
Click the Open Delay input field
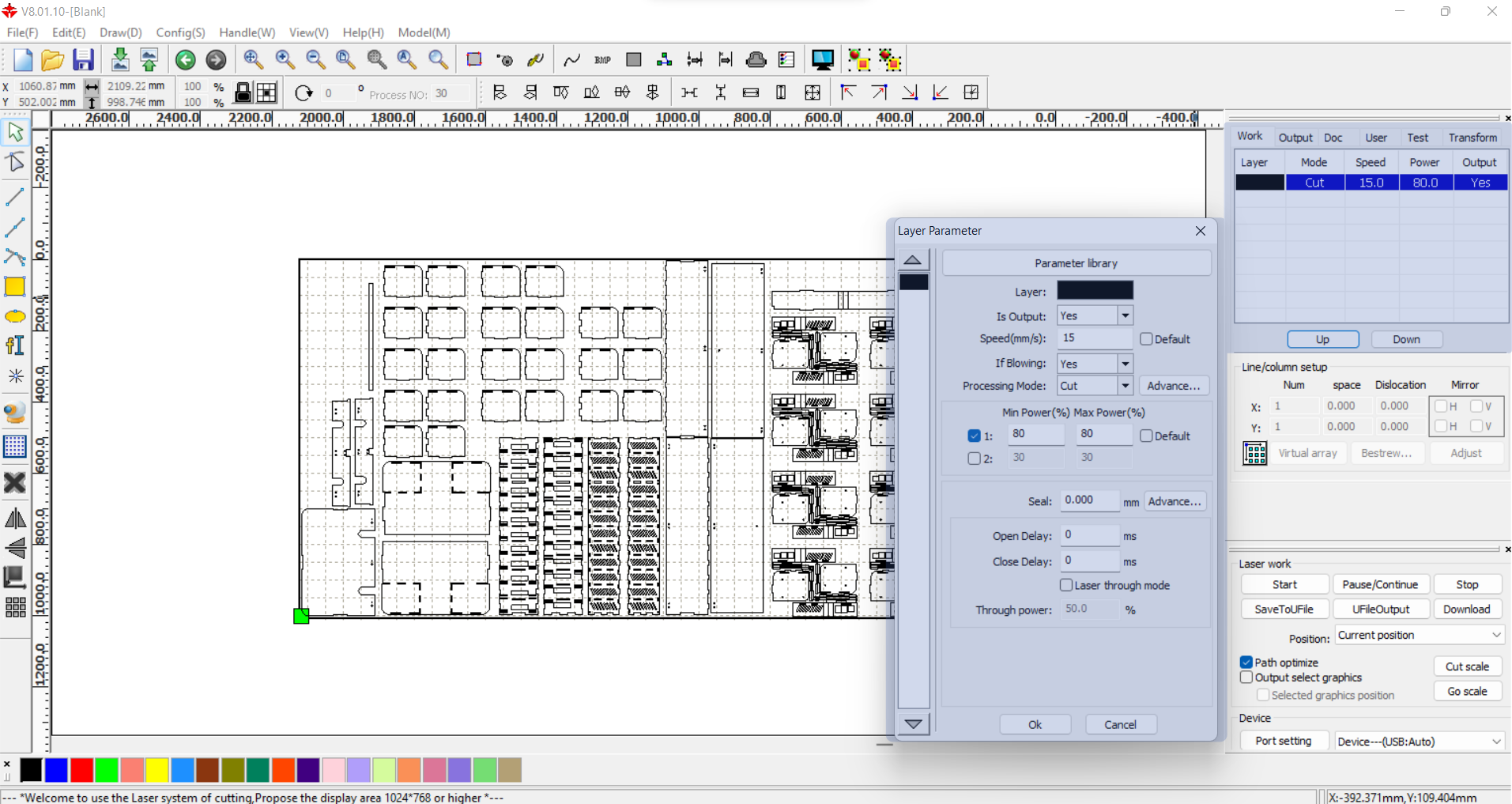point(1089,535)
